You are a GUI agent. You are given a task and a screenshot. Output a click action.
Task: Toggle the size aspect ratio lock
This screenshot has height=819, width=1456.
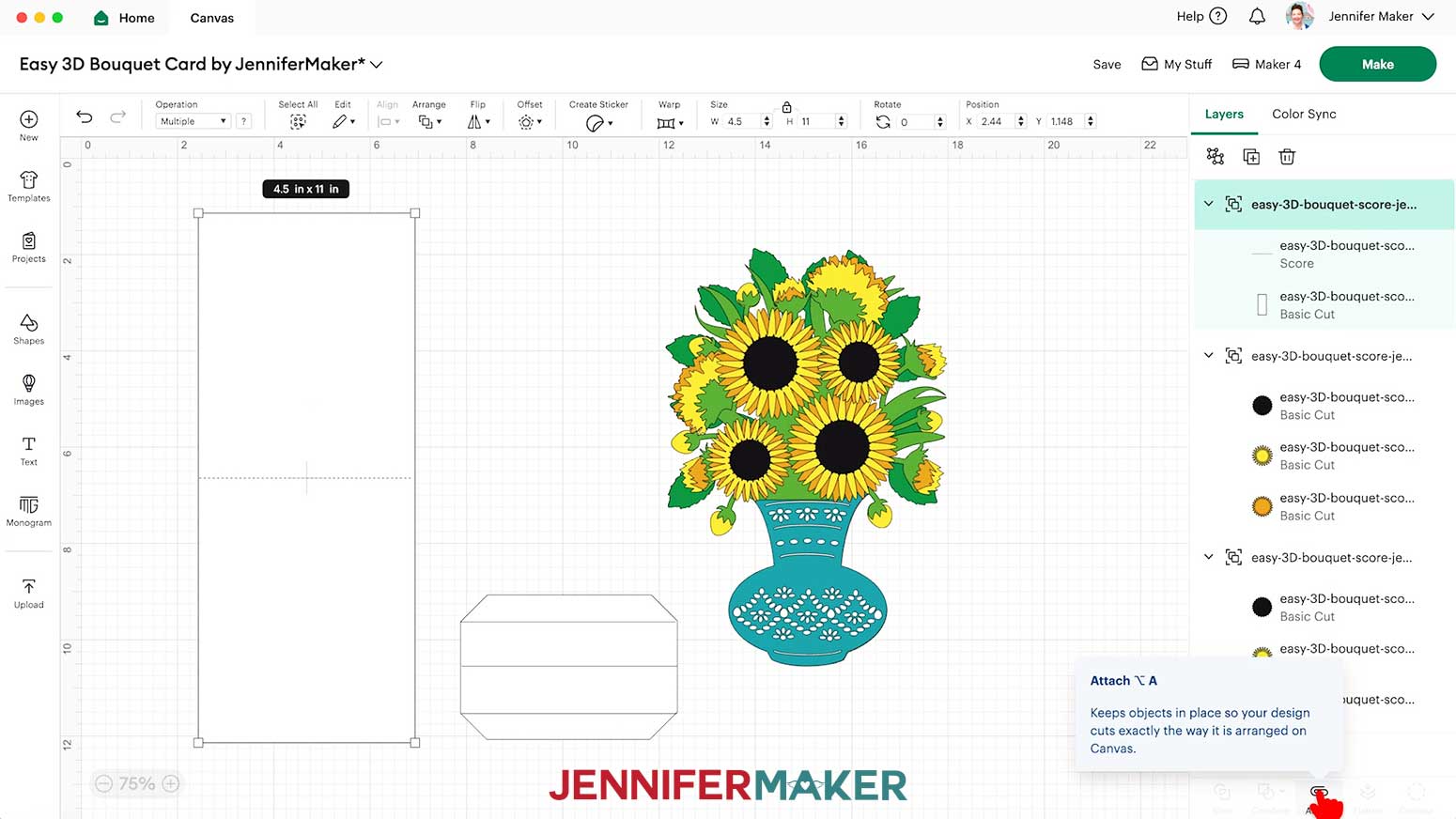click(x=787, y=107)
